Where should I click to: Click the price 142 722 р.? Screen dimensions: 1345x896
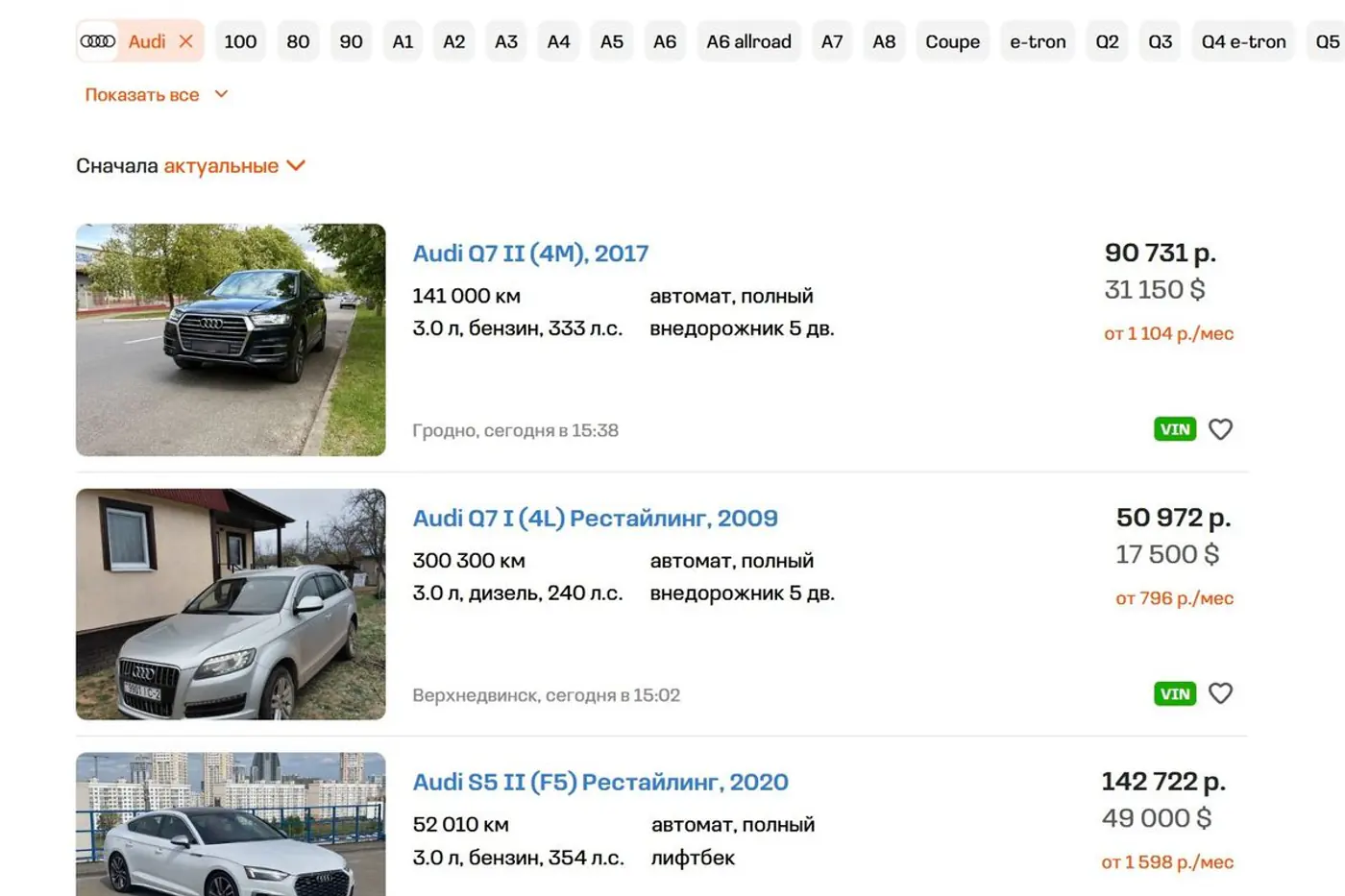click(1163, 782)
